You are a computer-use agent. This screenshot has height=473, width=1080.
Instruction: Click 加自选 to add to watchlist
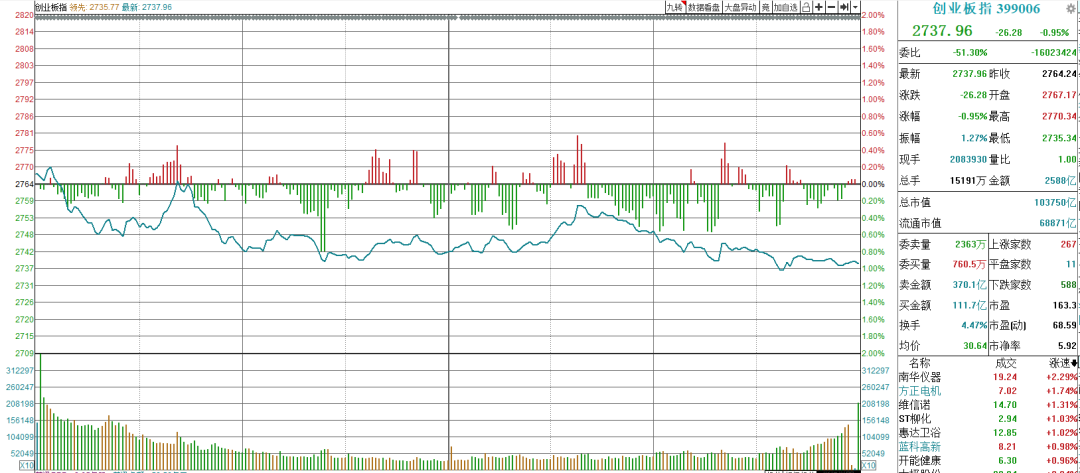(786, 7)
